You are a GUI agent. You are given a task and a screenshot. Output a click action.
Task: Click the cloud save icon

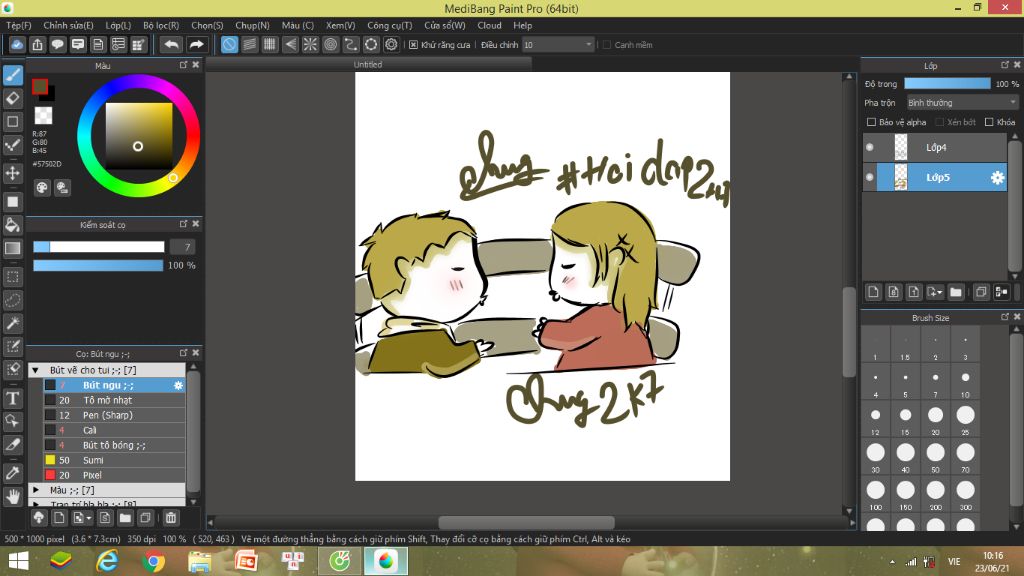point(17,44)
